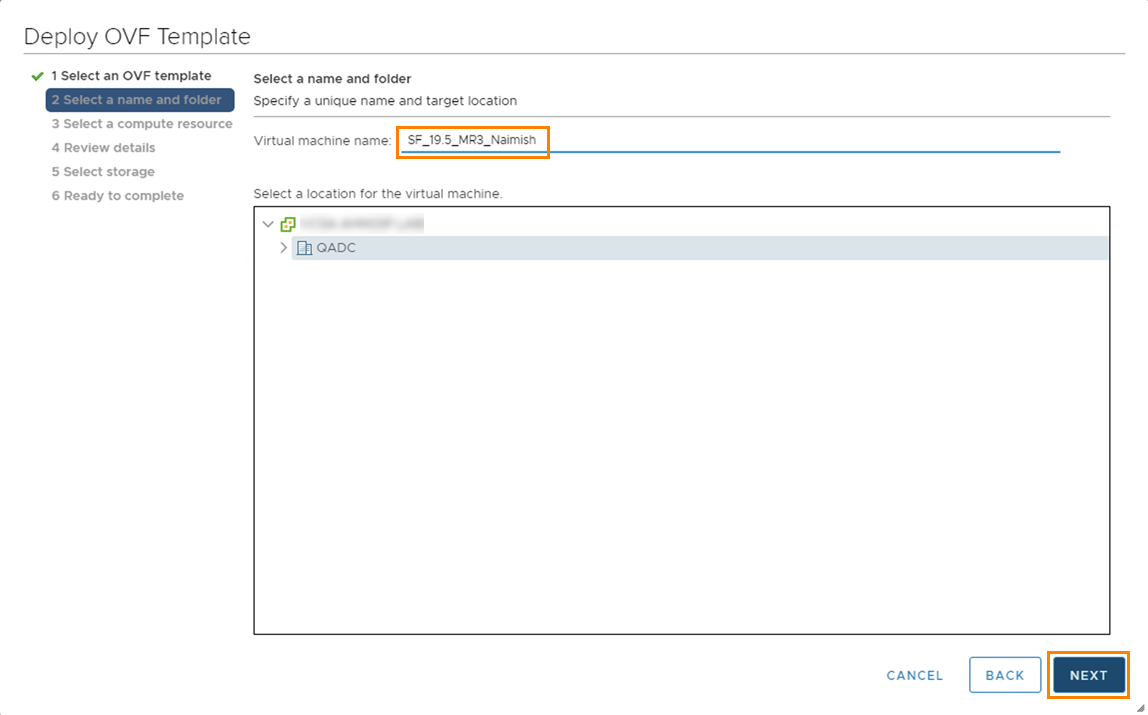Select step "6 Ready to complete"
The image size is (1148, 715).
click(x=117, y=195)
